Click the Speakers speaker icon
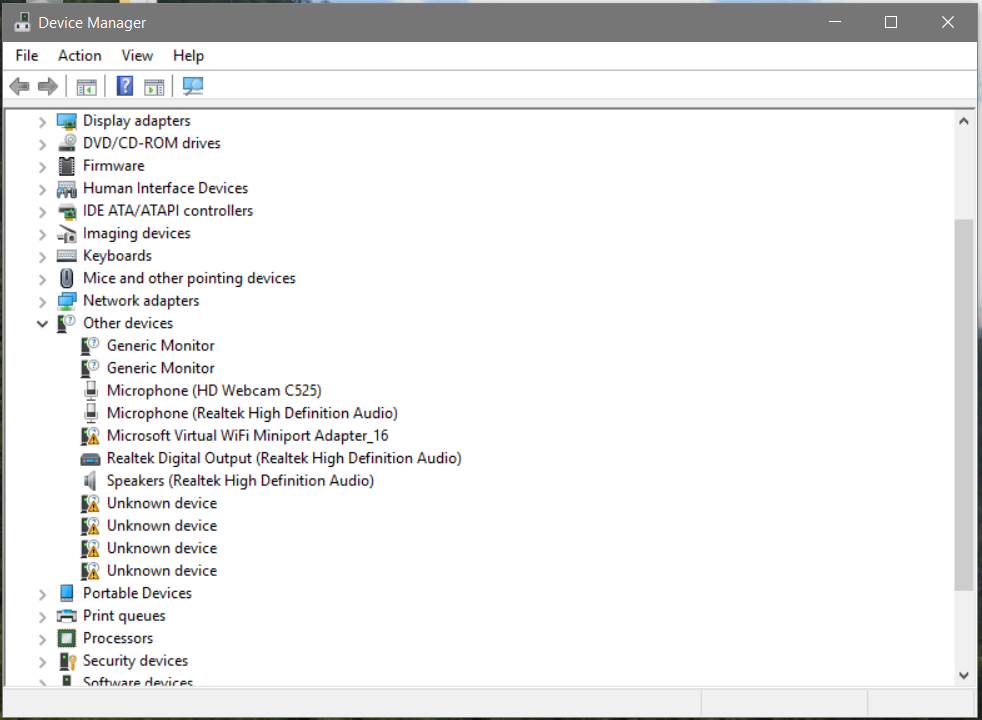 (90, 481)
